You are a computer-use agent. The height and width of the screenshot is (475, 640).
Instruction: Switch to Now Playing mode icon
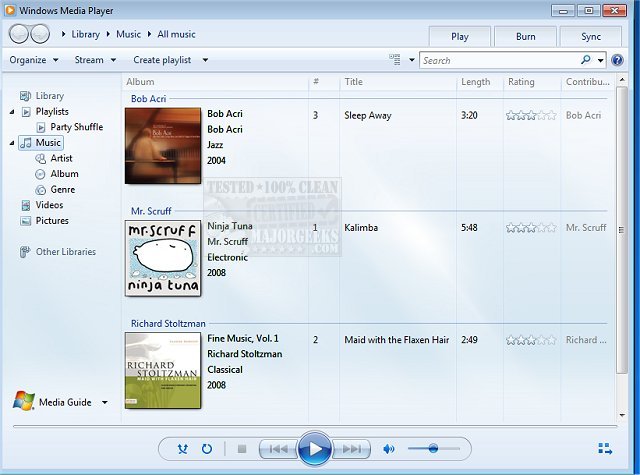point(605,449)
